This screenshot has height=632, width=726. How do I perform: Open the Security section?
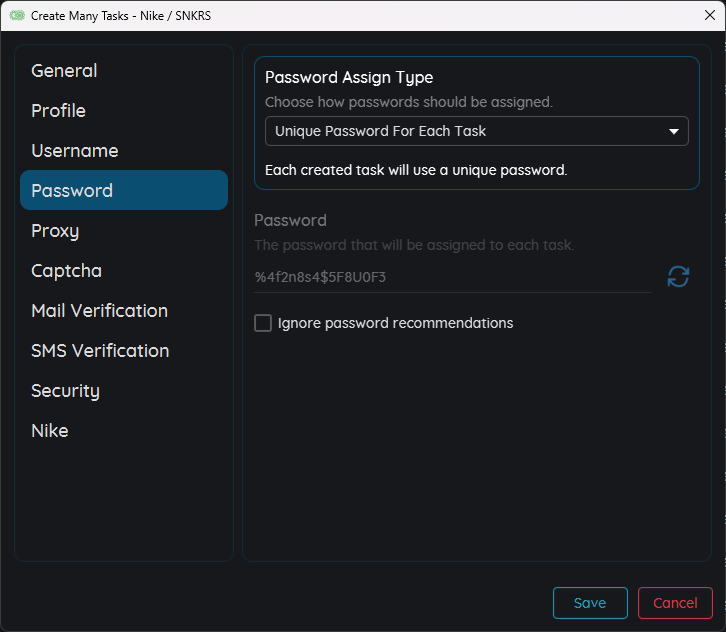pyautogui.click(x=65, y=391)
